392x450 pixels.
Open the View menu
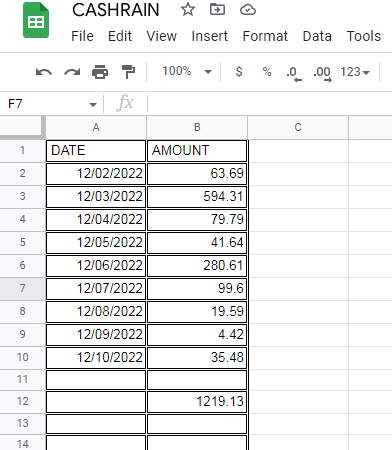[x=162, y=36]
